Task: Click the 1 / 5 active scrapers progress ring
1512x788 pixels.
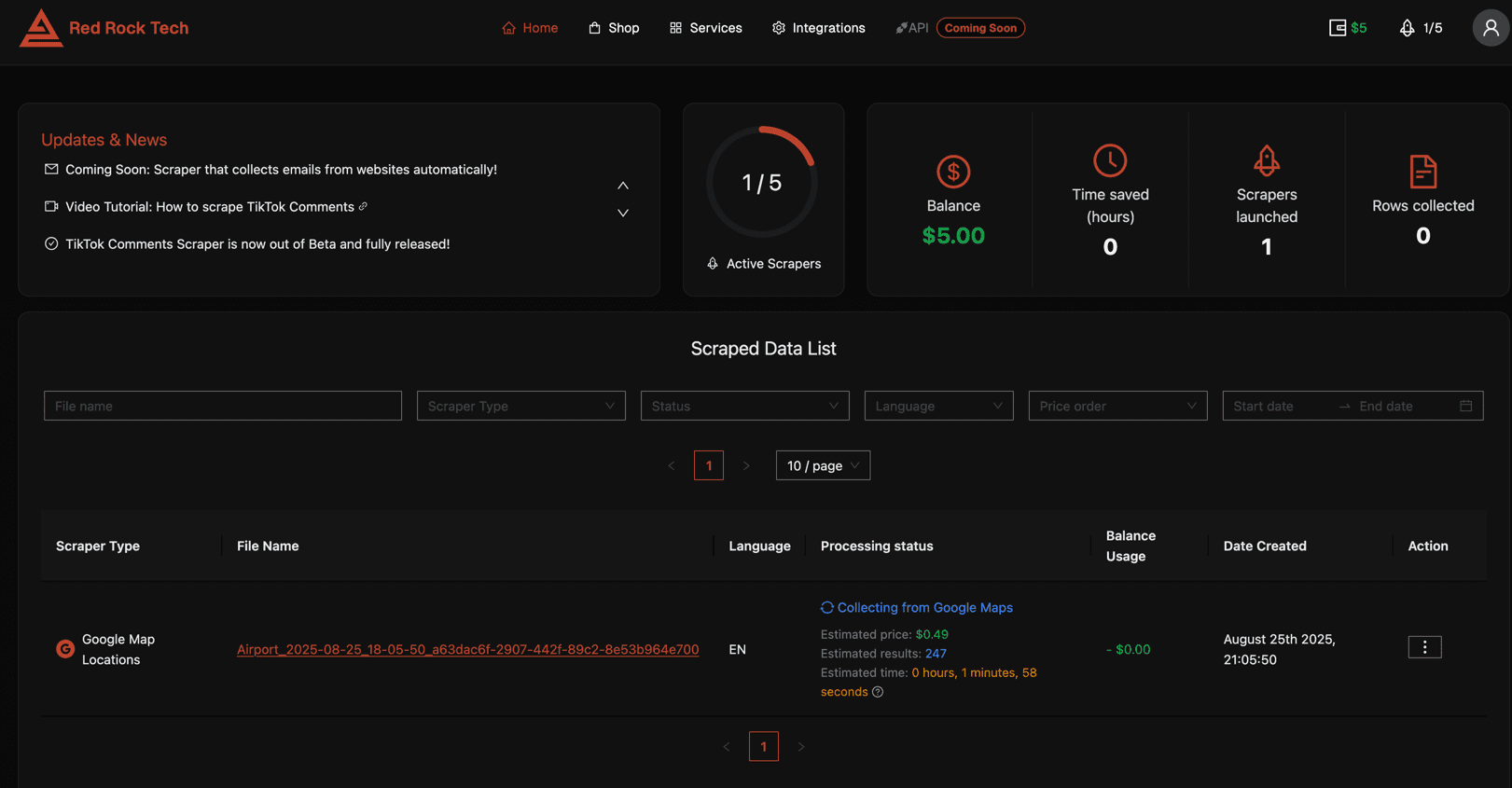Action: pos(762,182)
